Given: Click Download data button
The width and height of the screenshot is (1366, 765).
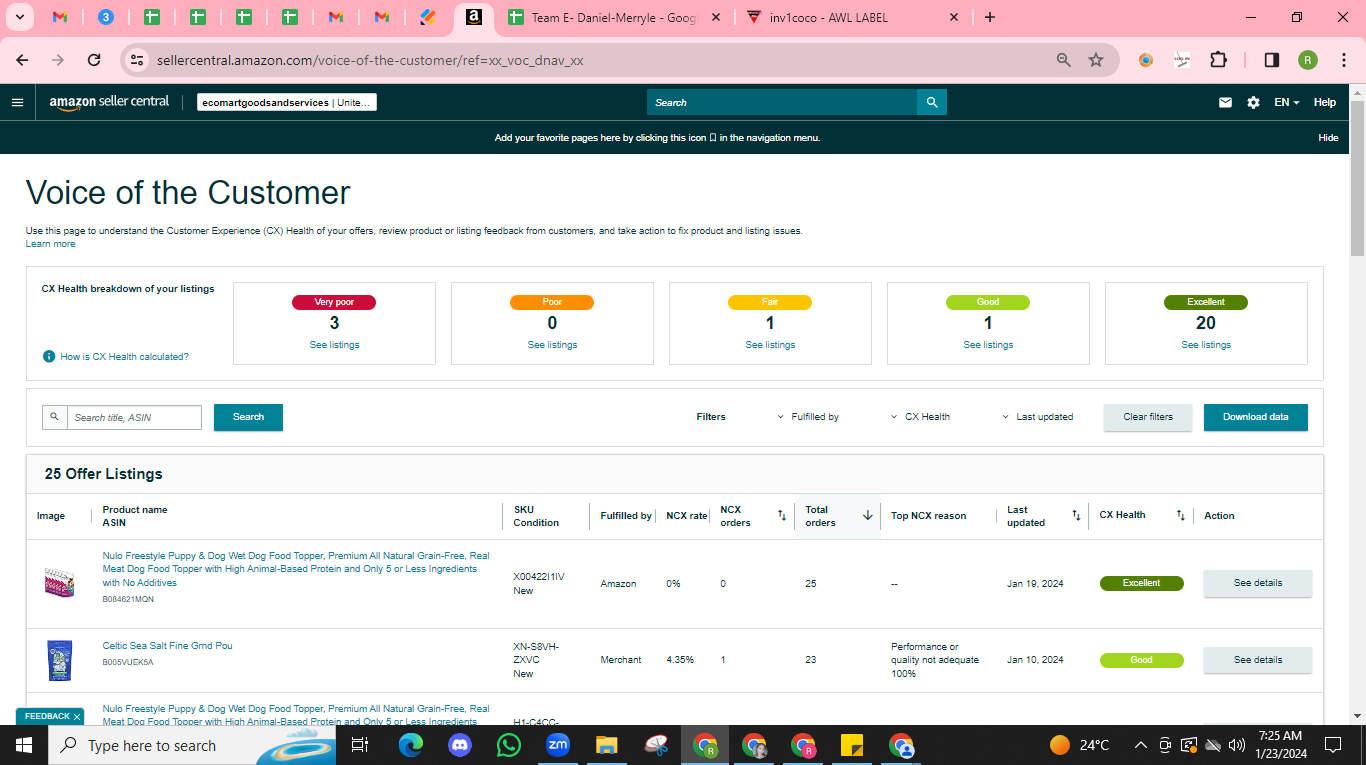Looking at the screenshot, I should [x=1256, y=417].
